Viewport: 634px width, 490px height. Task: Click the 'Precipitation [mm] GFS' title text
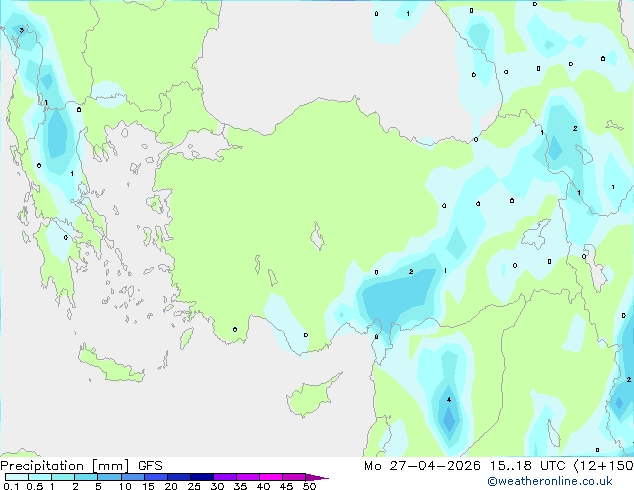(81, 466)
